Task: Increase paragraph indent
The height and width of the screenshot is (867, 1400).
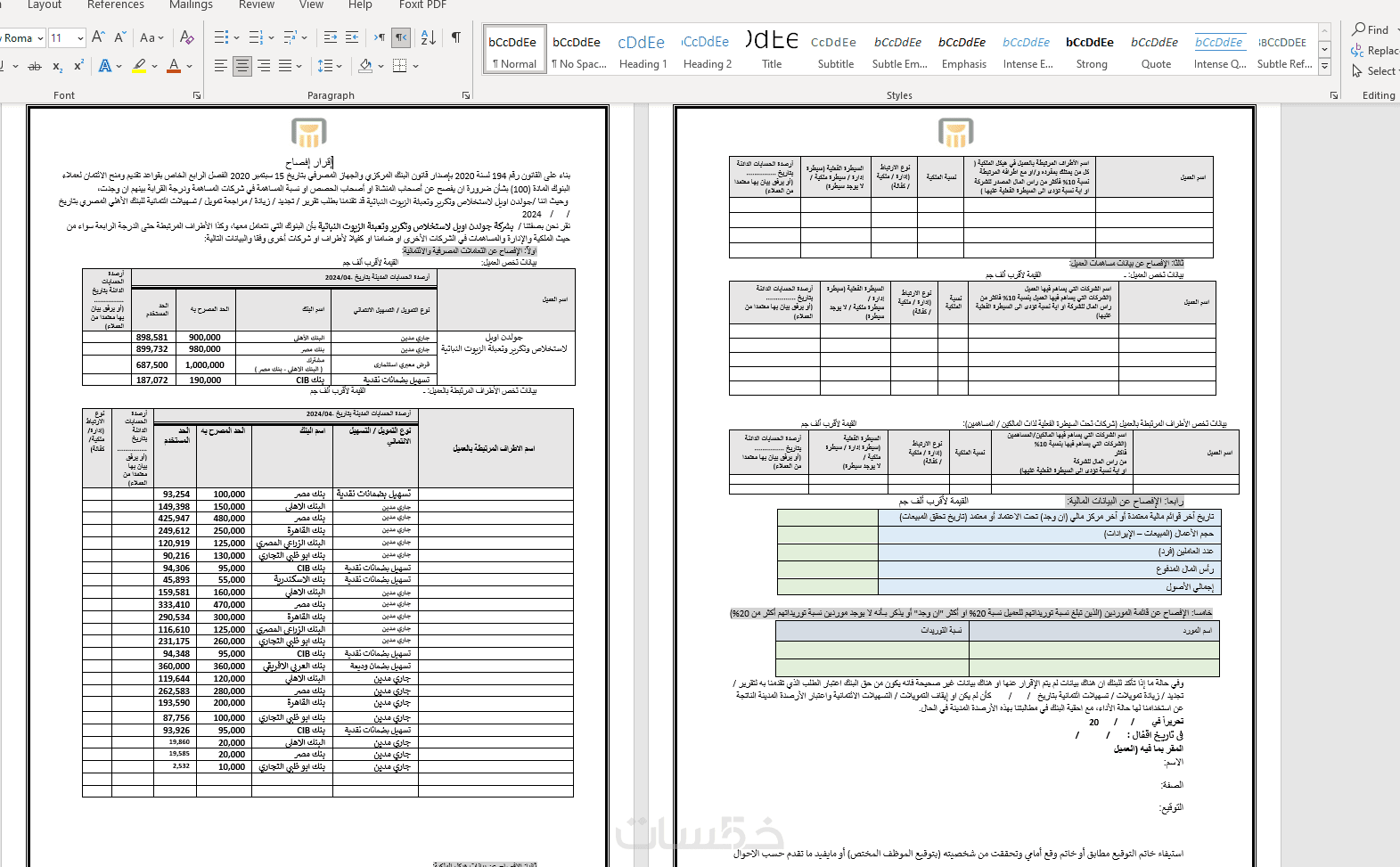Action: [352, 37]
